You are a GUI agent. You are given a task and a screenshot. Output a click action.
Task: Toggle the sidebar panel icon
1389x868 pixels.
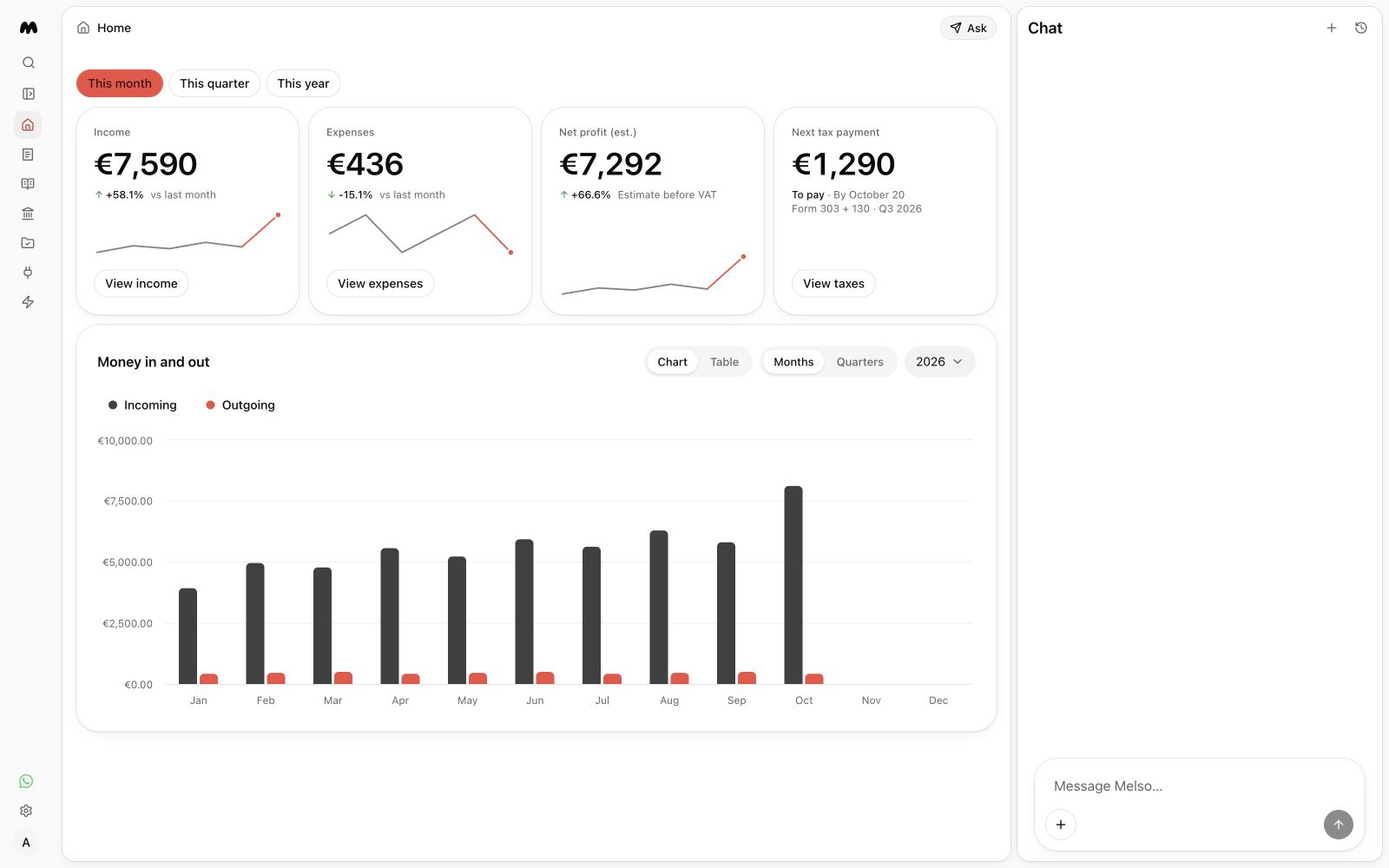click(28, 94)
